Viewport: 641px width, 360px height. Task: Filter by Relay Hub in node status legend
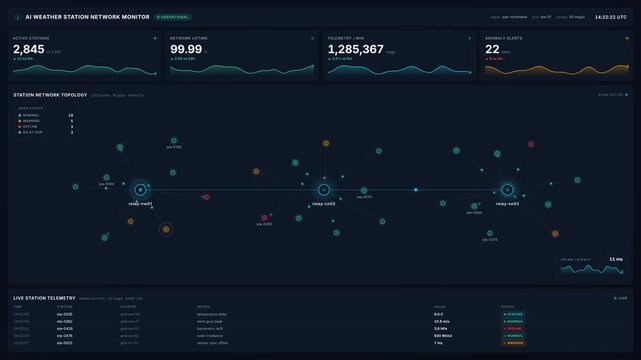[x=45, y=132]
